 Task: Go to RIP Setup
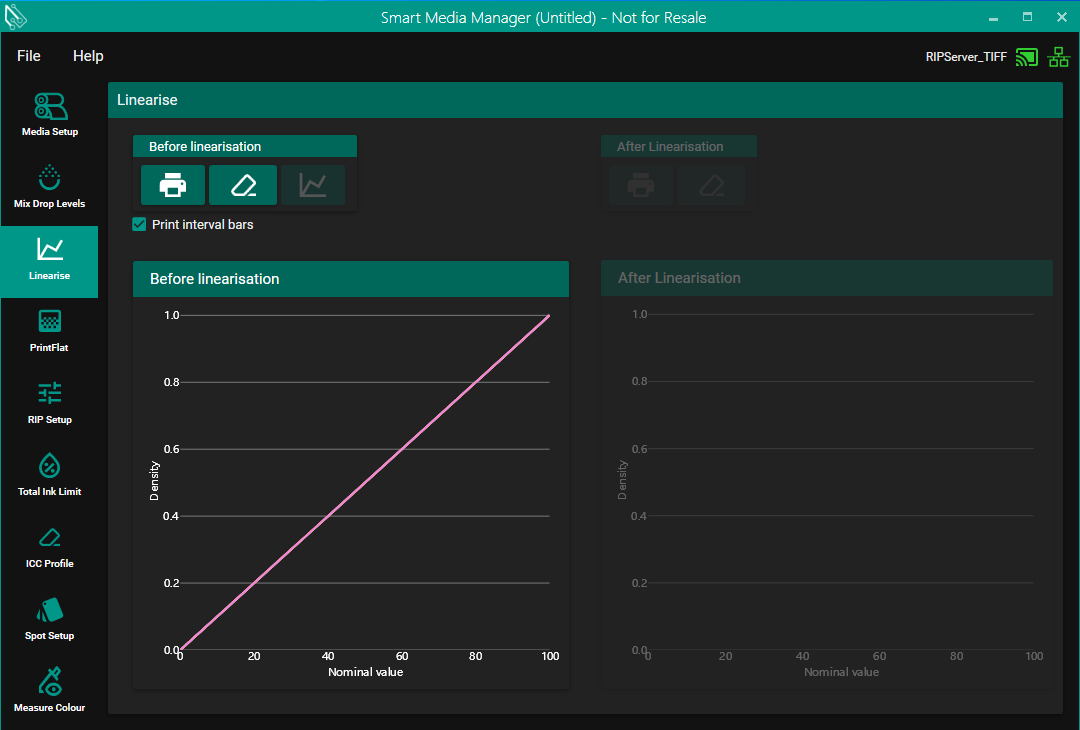click(x=49, y=403)
